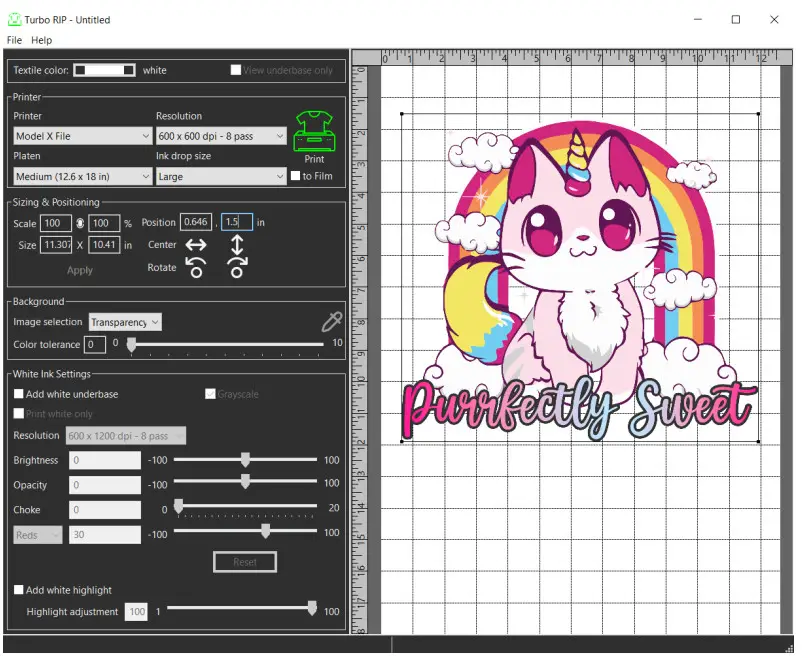Click the top-left selection handle of artwork
This screenshot has height=661, width=809.
click(x=402, y=114)
